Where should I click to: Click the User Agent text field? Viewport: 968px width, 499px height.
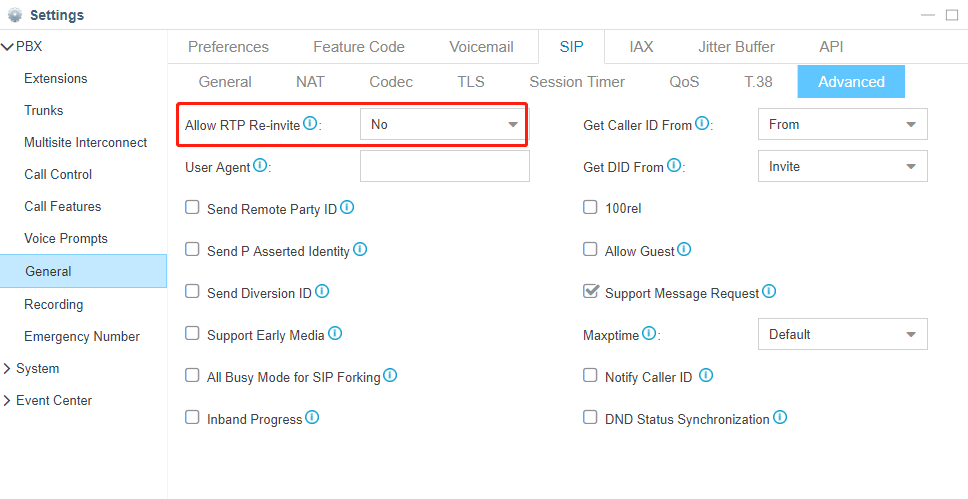444,166
